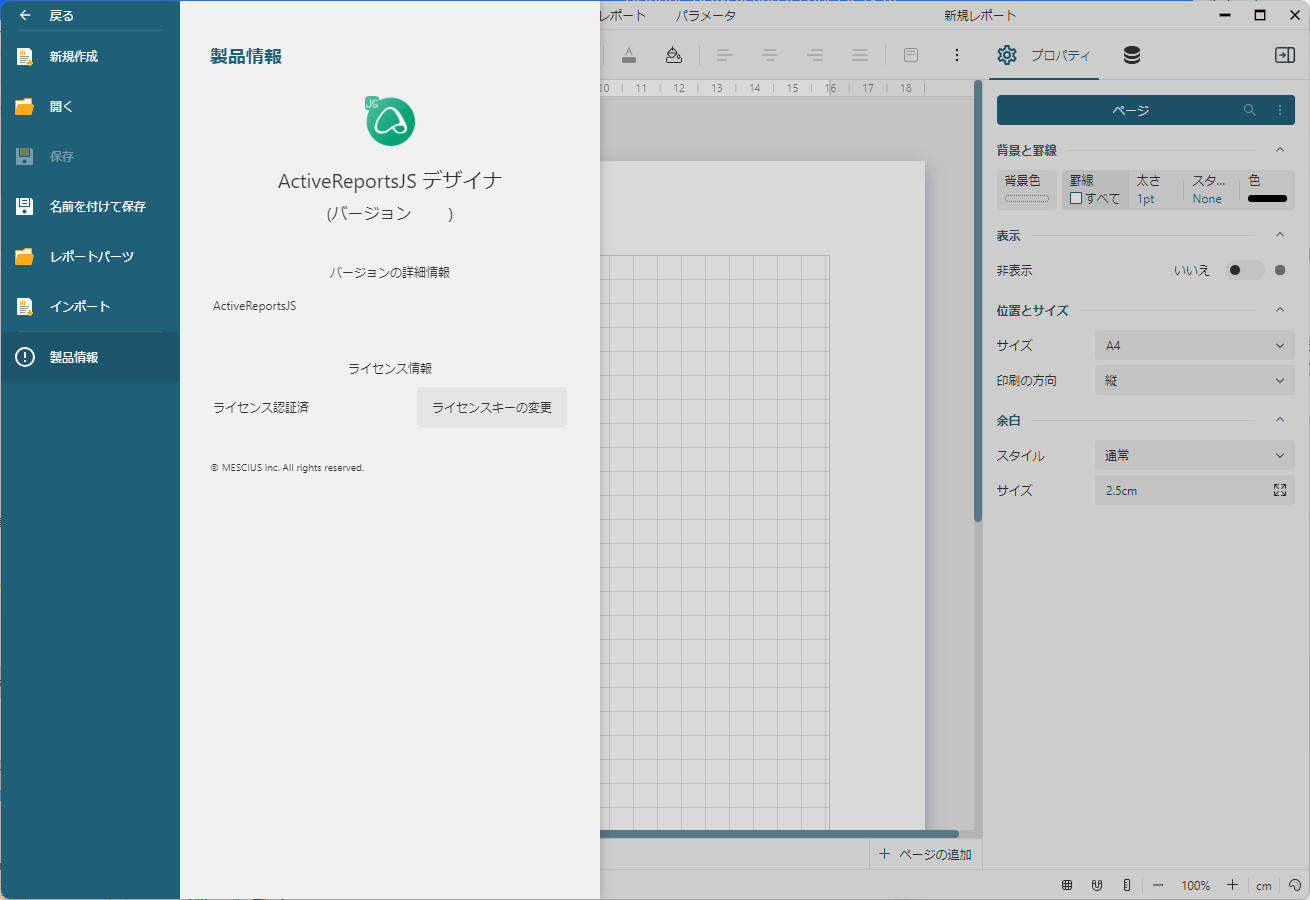Check the すべて border checkbox
1310x900 pixels.
tap(1076, 198)
